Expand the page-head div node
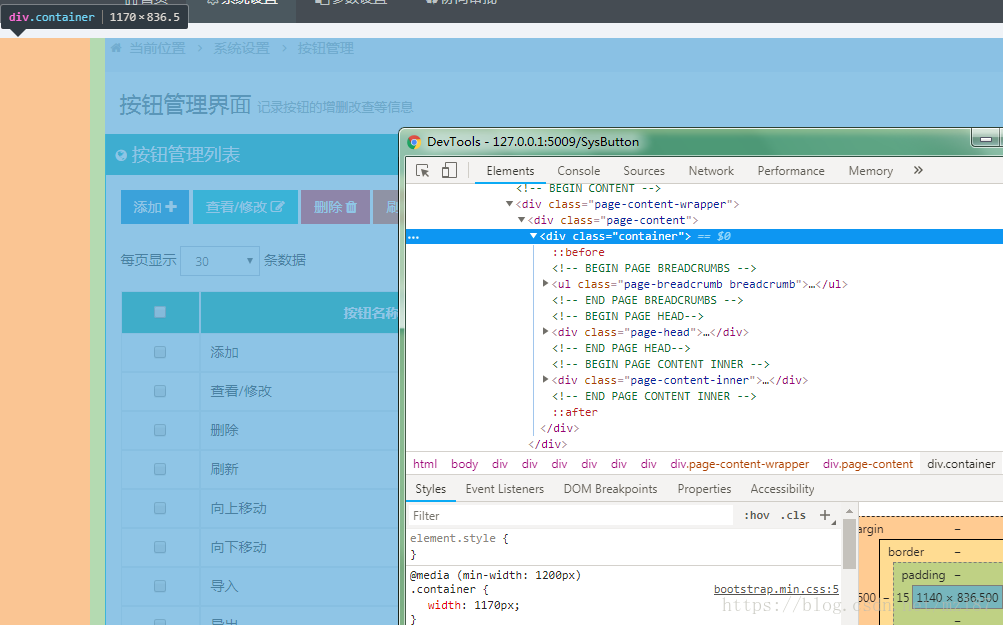The width and height of the screenshot is (1003, 625). coord(546,331)
